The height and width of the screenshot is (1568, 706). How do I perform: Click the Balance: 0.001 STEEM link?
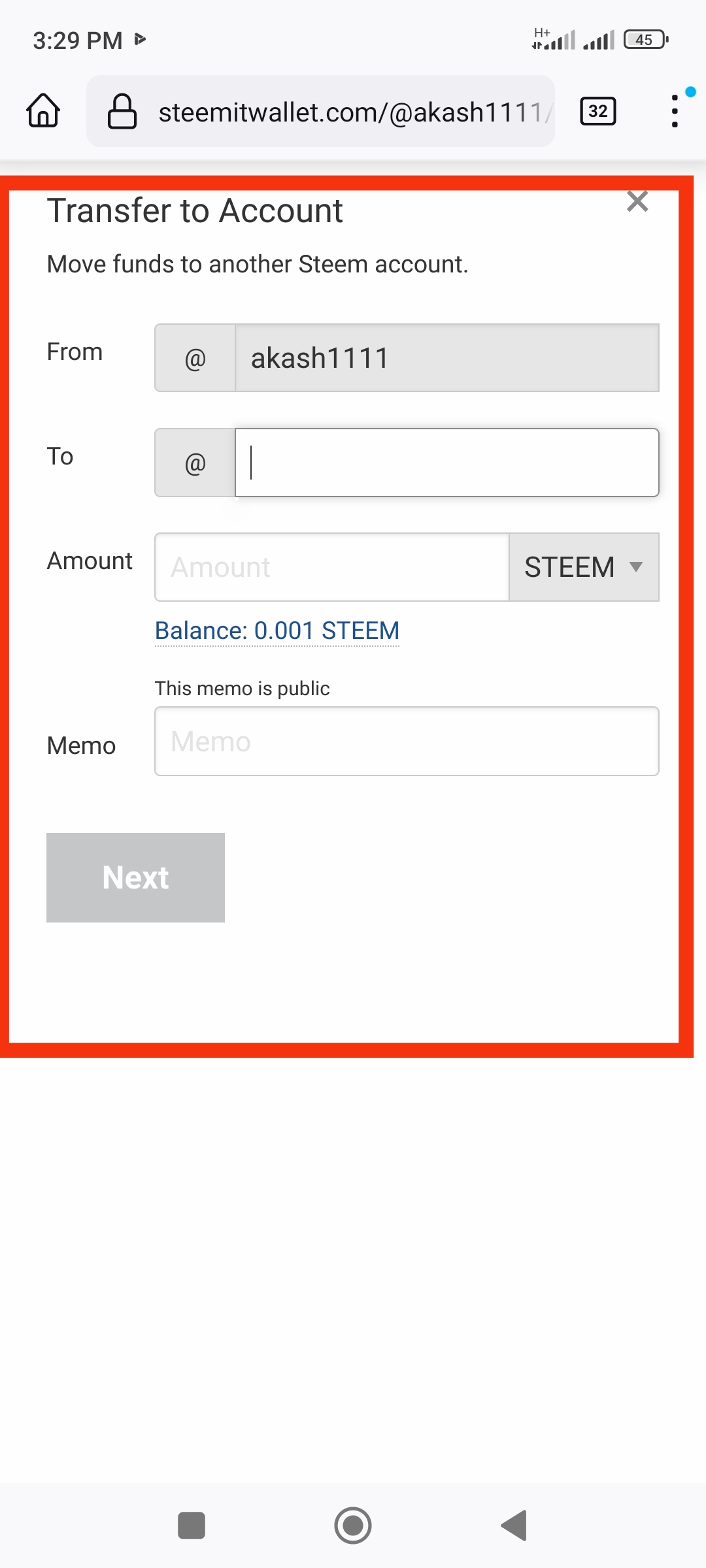tap(277, 630)
